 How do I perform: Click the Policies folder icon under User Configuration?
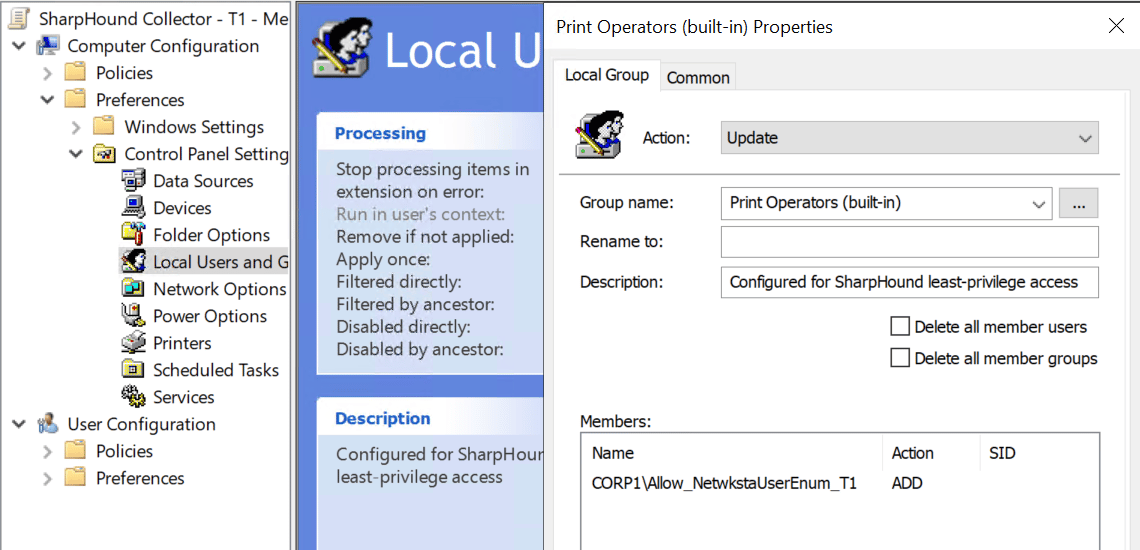pos(76,450)
